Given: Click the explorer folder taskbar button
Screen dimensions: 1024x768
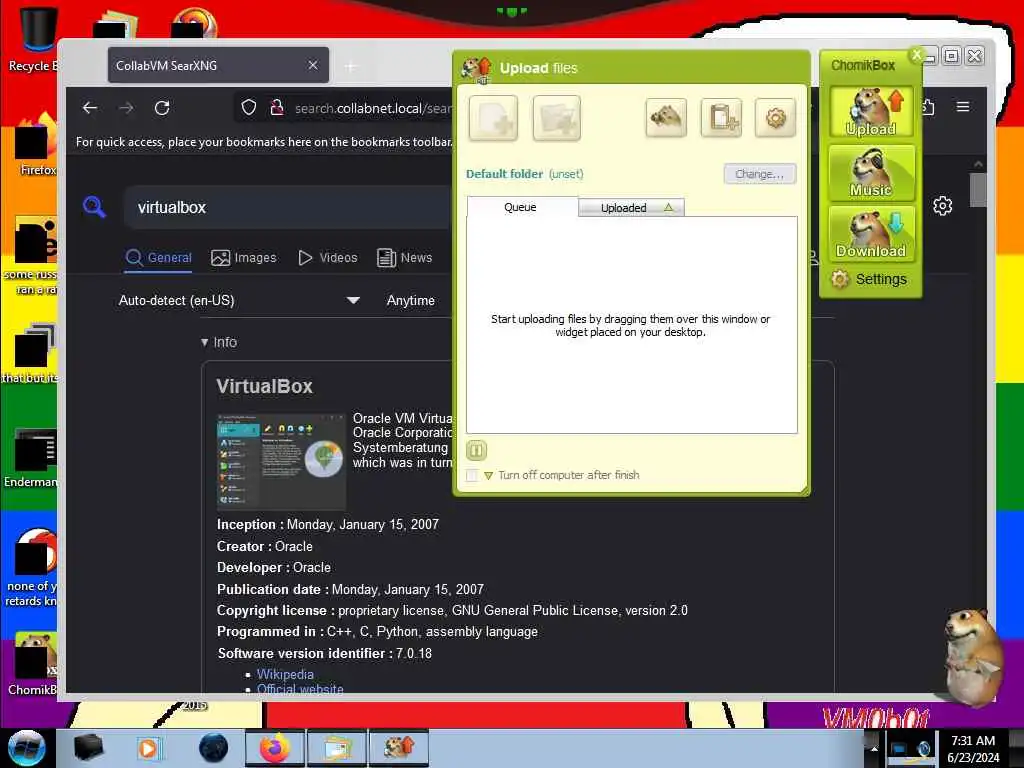Looking at the screenshot, I should pos(337,748).
